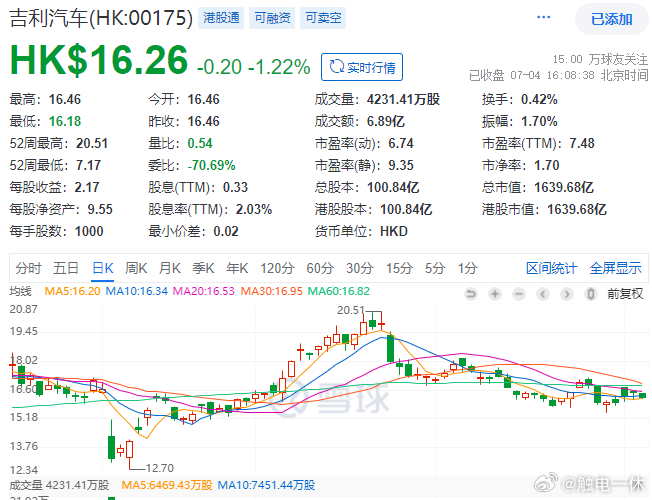Click the volume MA10:7451.44万股 label
Screen dimensions: 652x500
(266, 485)
